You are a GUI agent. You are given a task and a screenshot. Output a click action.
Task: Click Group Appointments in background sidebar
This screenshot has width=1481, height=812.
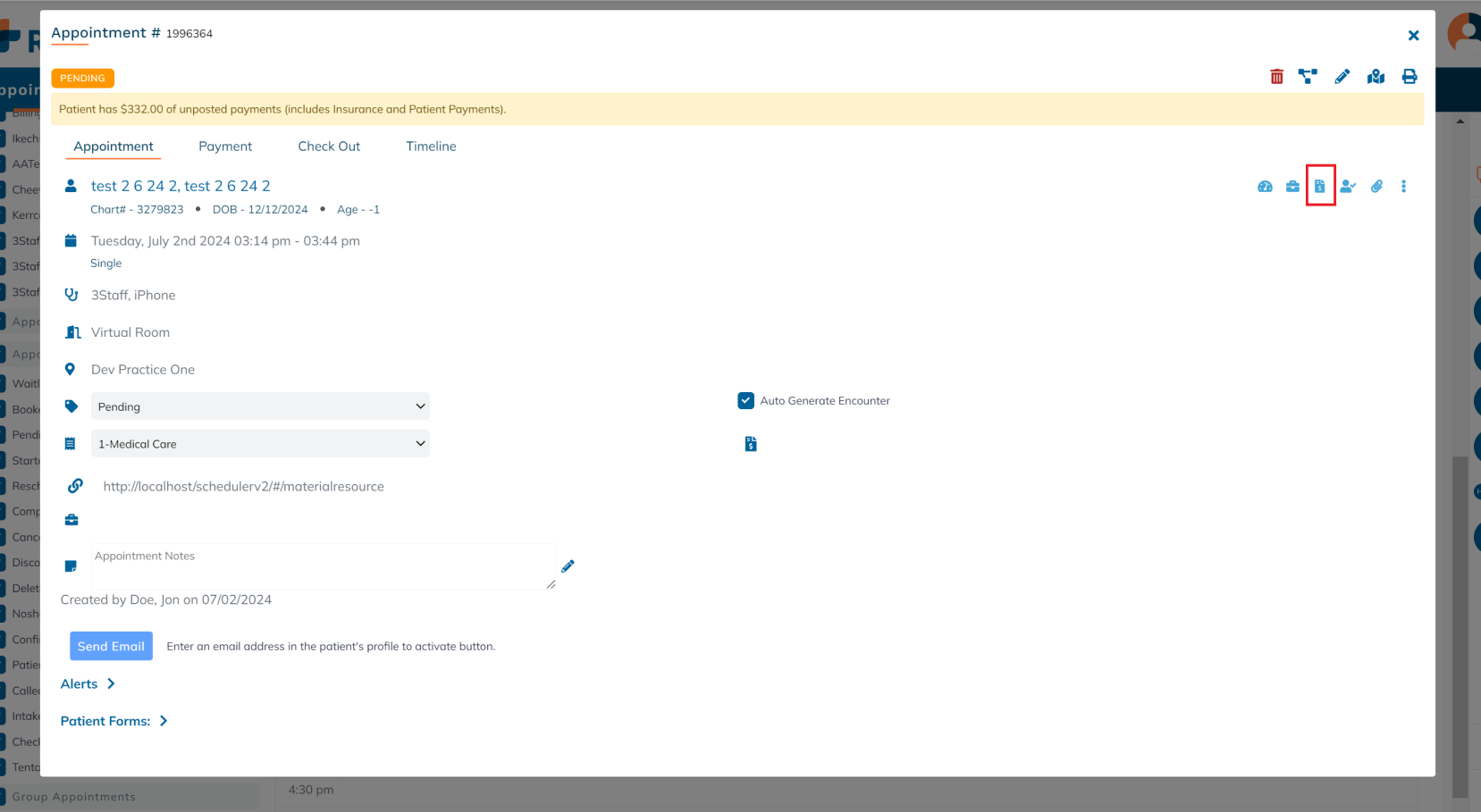pos(74,797)
